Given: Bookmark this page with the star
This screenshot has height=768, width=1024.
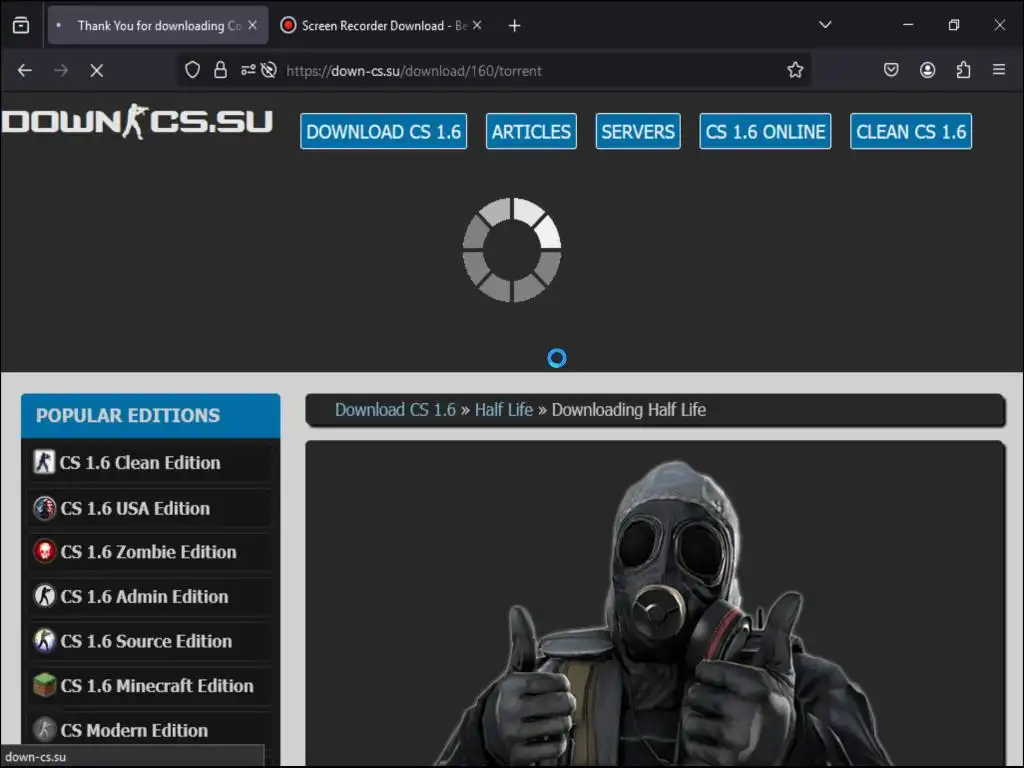Looking at the screenshot, I should [795, 70].
